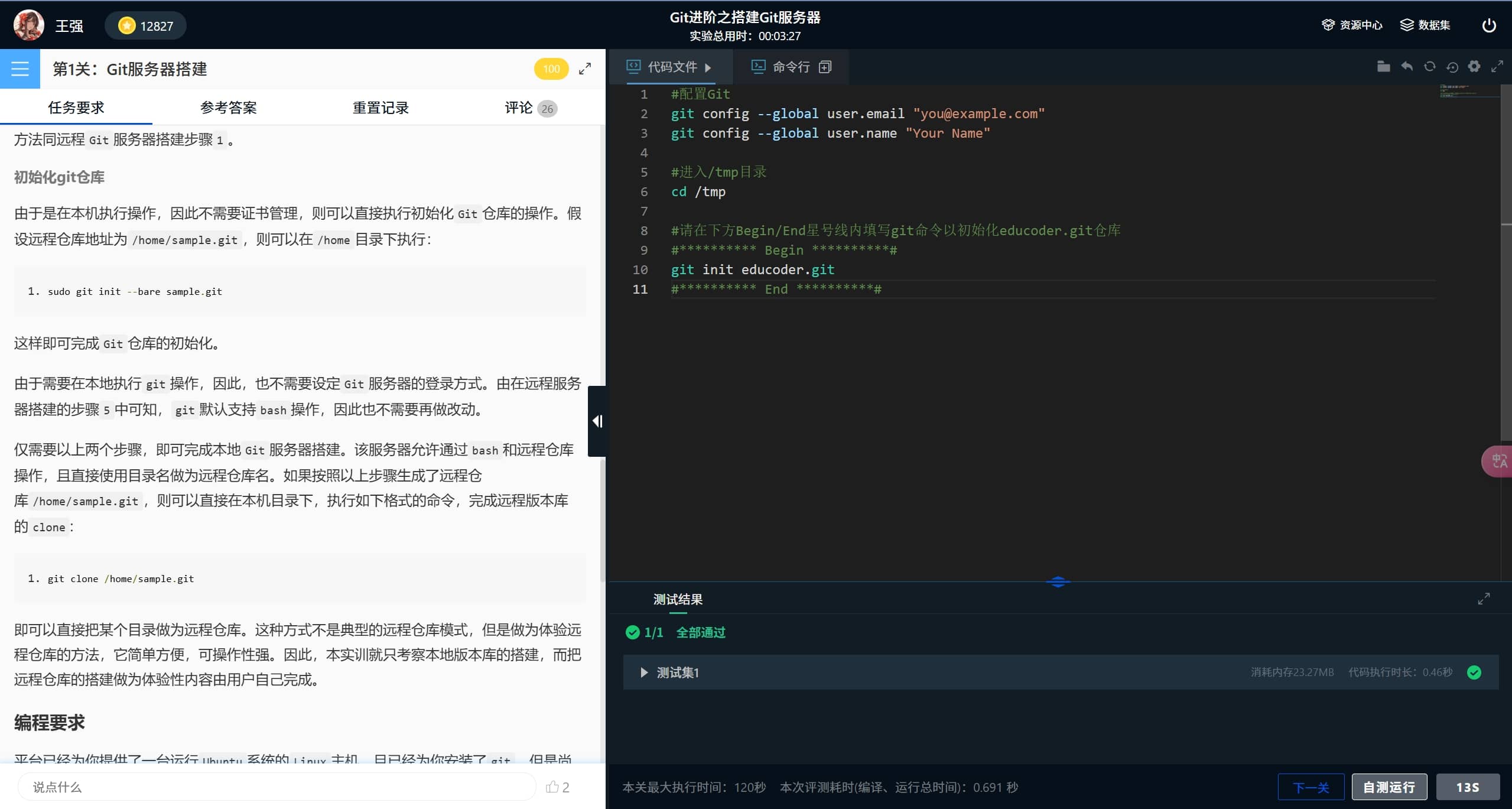
Task: Click the green check on 测试集1 row
Action: (x=1474, y=672)
